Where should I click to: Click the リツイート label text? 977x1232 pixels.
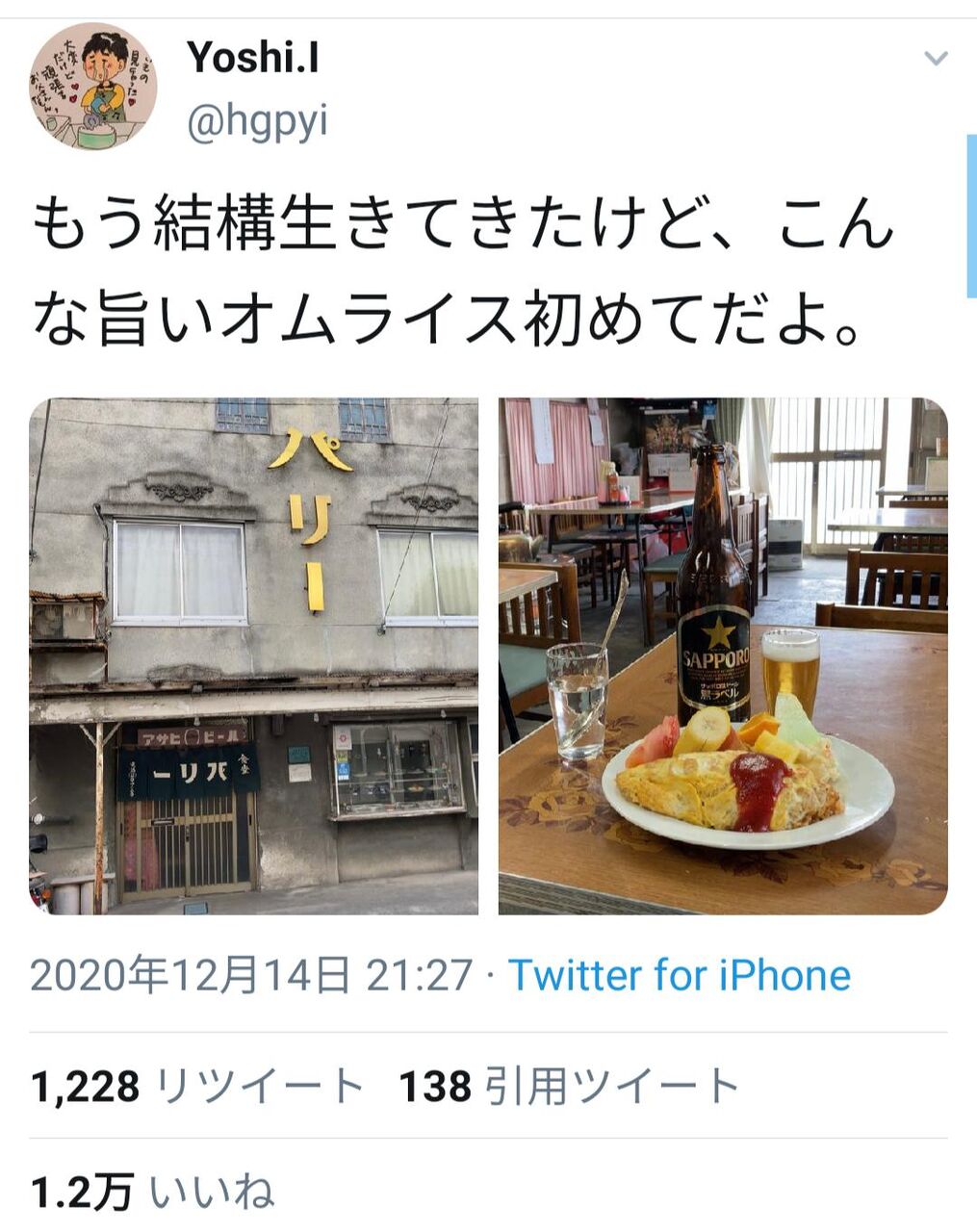(x=260, y=1087)
